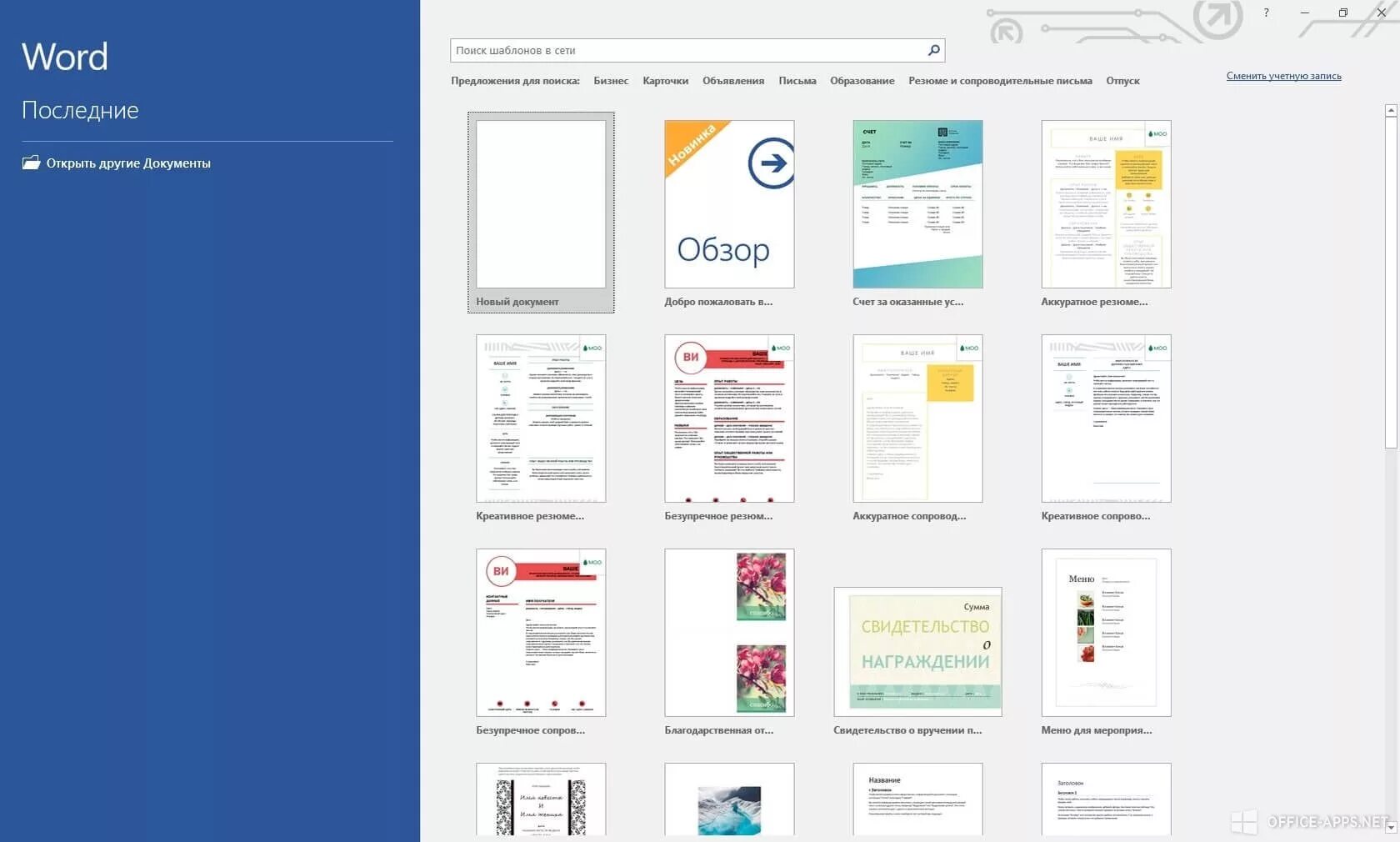Pick the bottom-row template with glacier photo
This screenshot has height=842, width=1400.
point(729,799)
